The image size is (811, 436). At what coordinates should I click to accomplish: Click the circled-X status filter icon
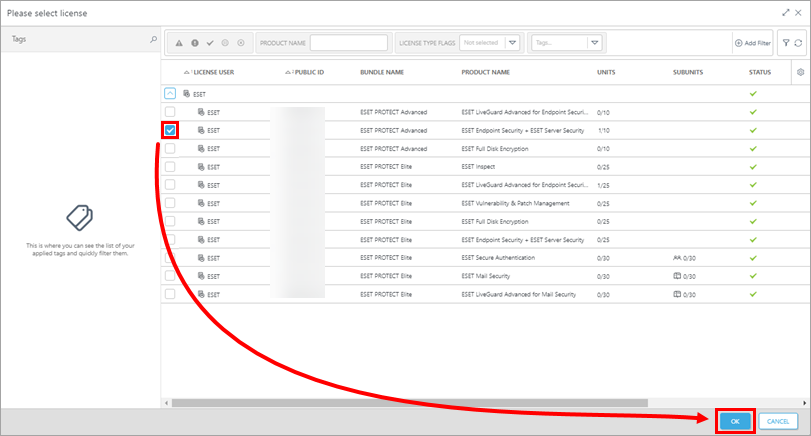coord(241,43)
